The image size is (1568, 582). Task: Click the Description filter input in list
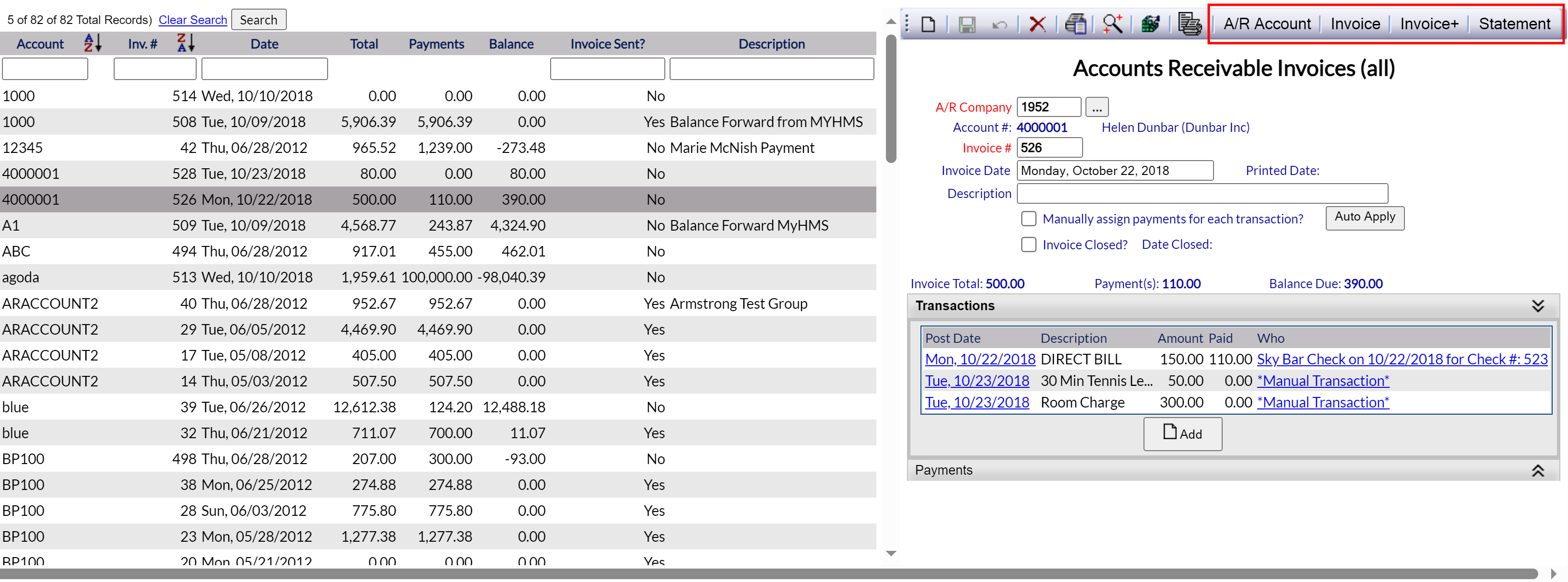point(771,69)
